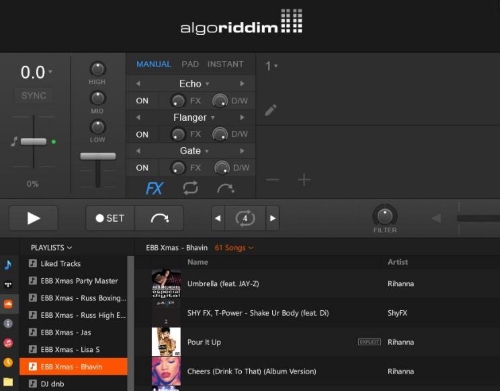Image resolution: width=500 pixels, height=391 pixels.
Task: Open the Echo effect dropdown
Action: [x=194, y=84]
